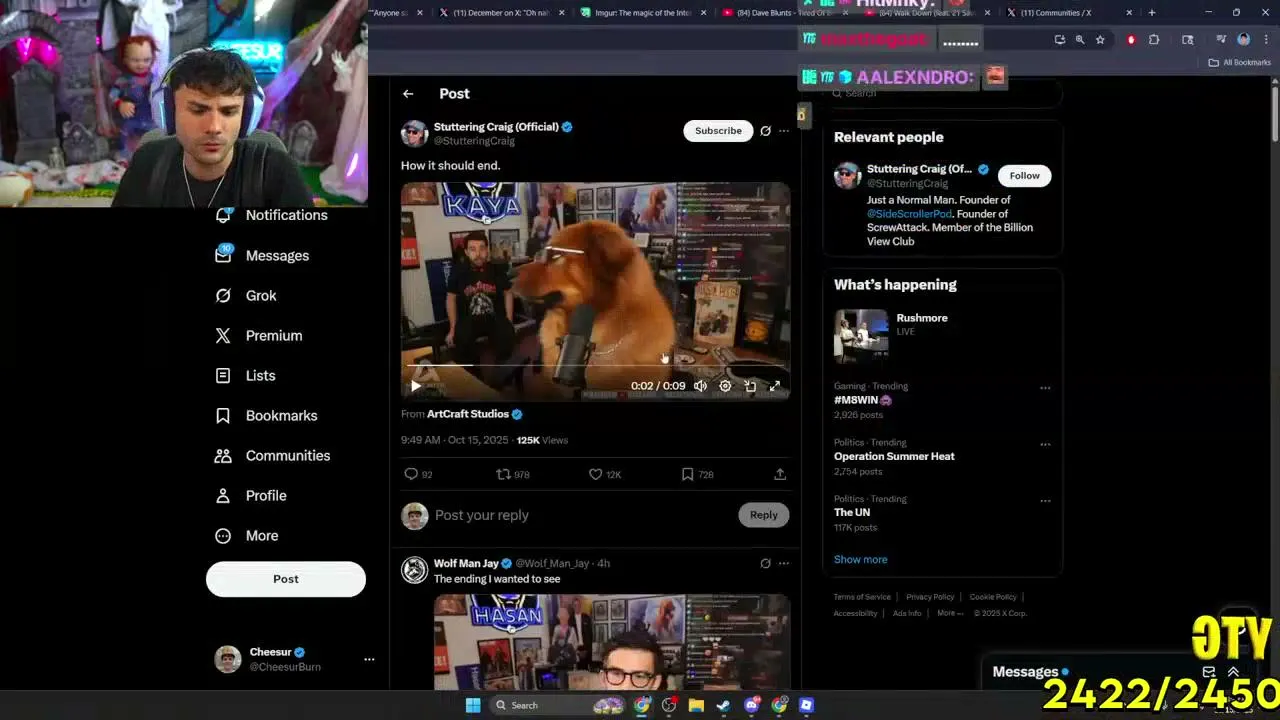Open options for The UN trend
Screen dimensions: 1280x720
[x=1045, y=500]
